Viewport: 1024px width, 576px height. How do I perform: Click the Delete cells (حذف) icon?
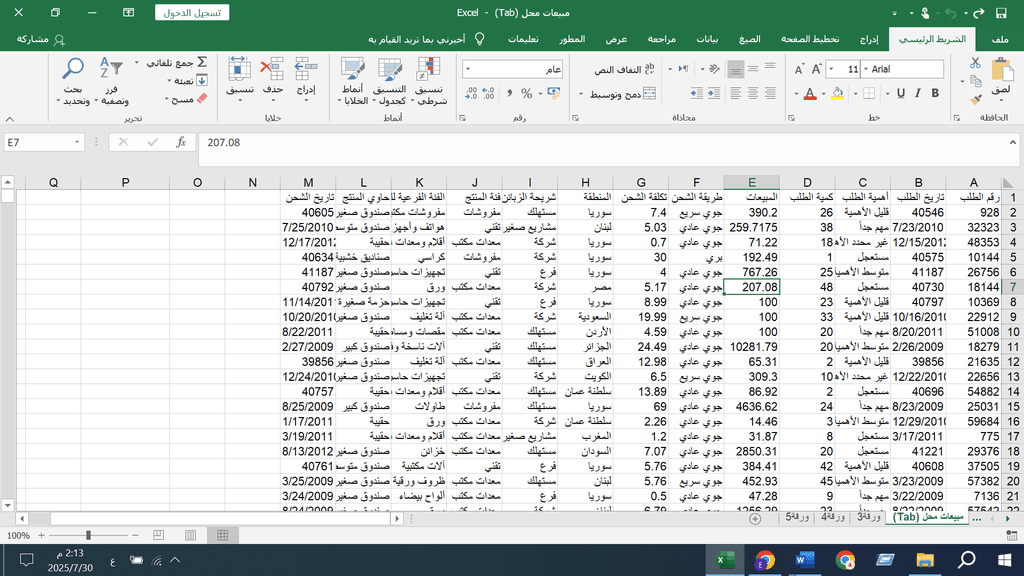point(272,69)
